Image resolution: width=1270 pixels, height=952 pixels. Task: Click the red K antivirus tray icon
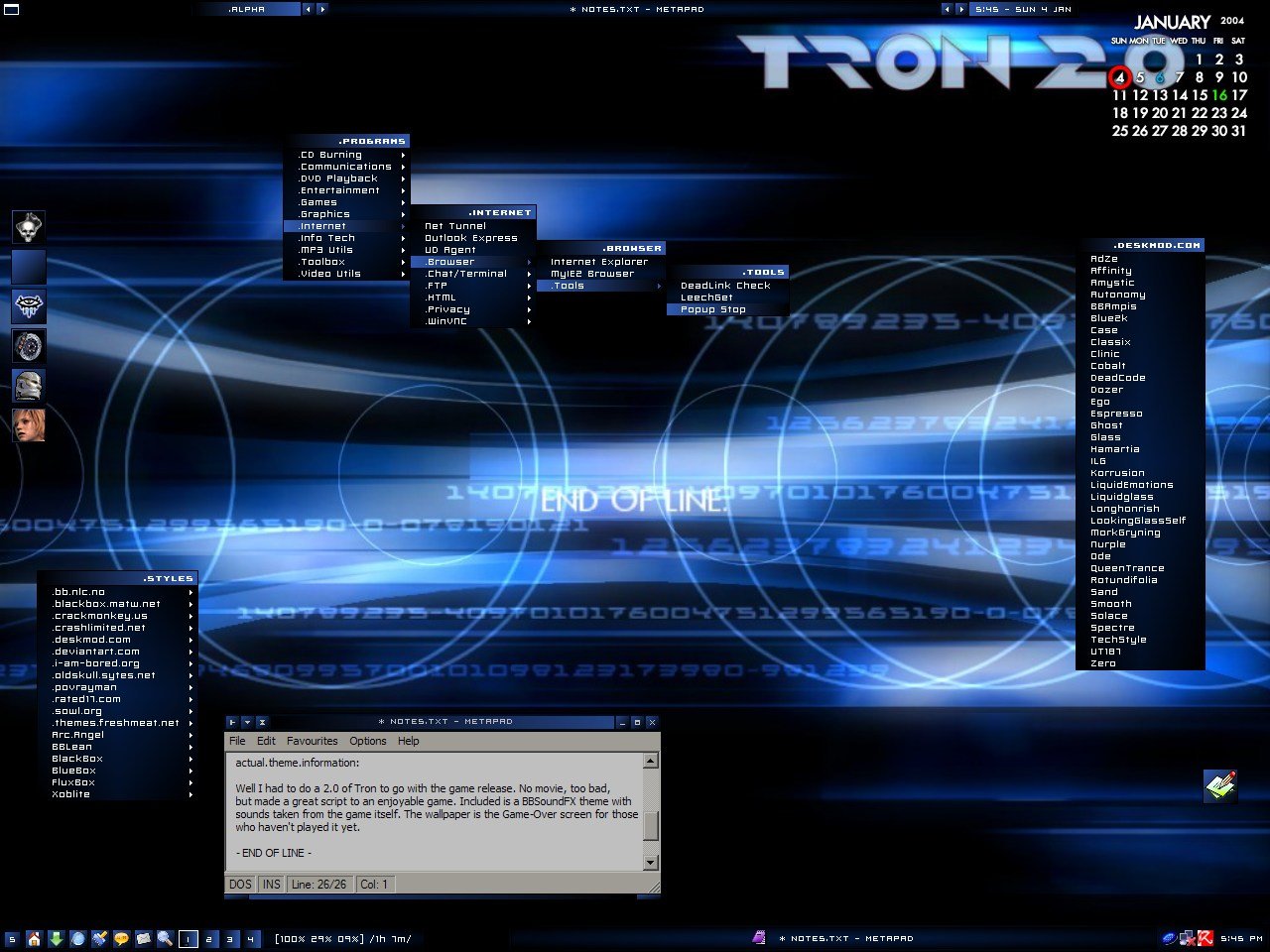coord(1206,938)
